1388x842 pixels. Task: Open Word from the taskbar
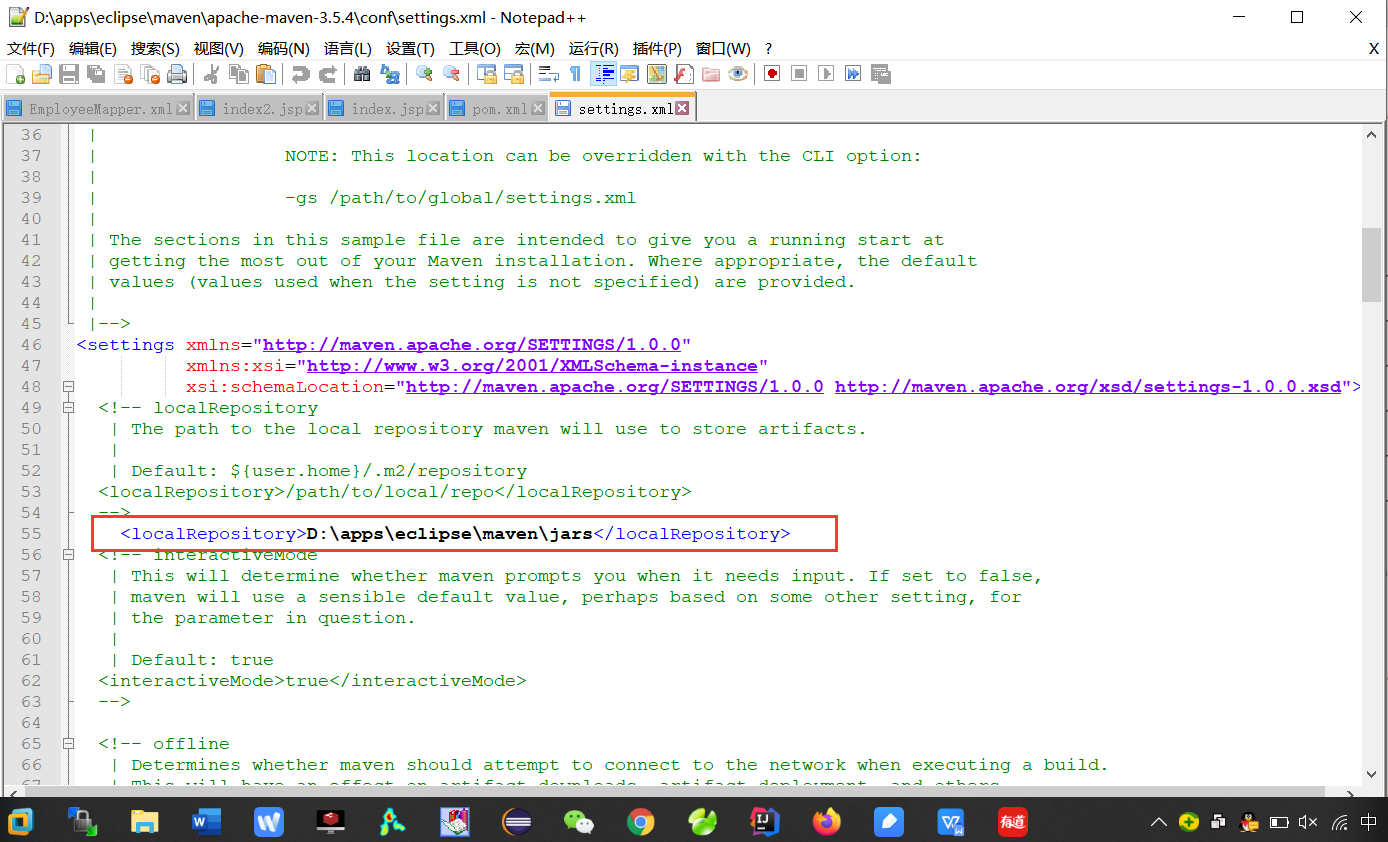click(x=206, y=822)
